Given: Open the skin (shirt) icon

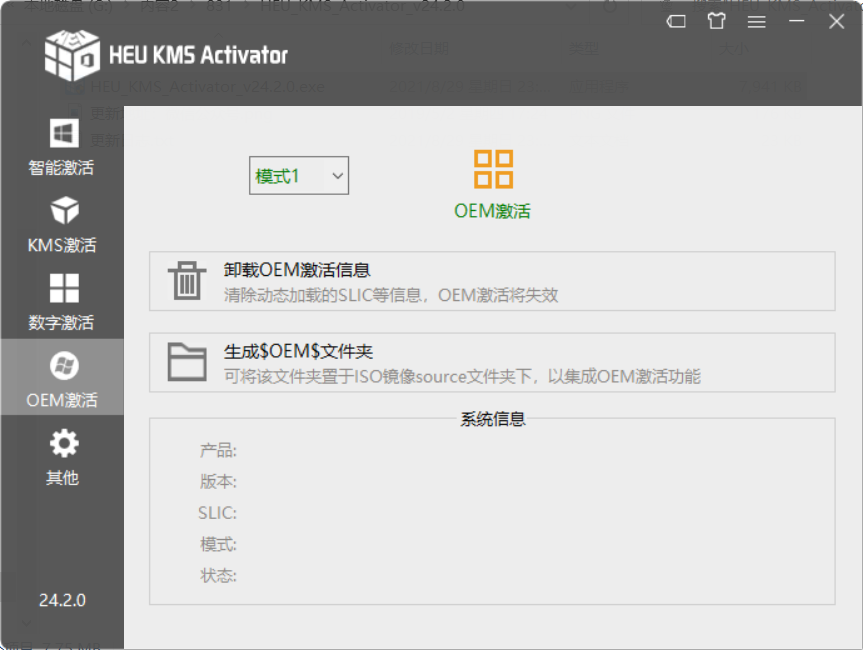Looking at the screenshot, I should (x=716, y=21).
